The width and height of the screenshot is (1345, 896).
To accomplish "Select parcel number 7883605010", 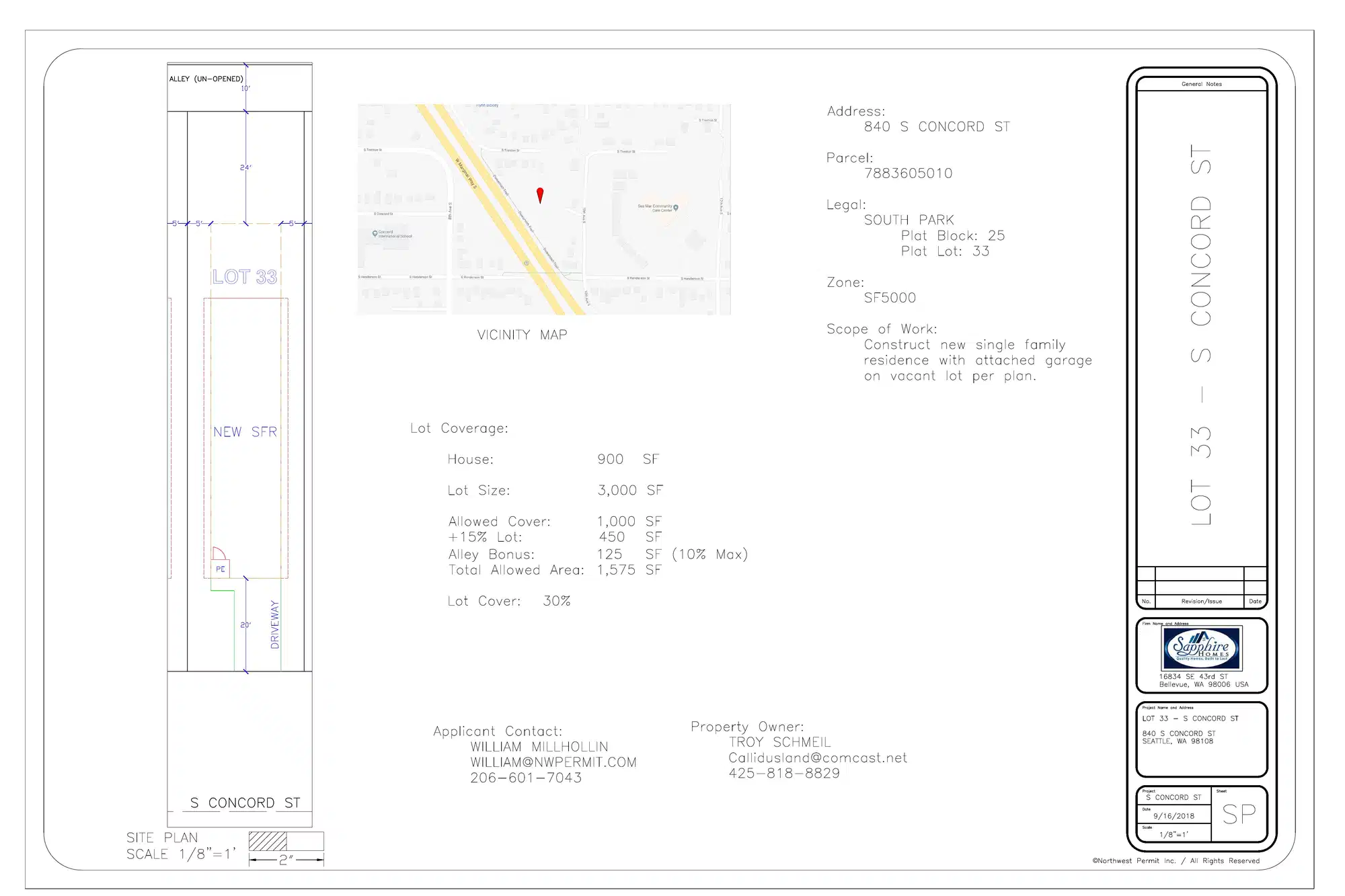I will tap(908, 173).
